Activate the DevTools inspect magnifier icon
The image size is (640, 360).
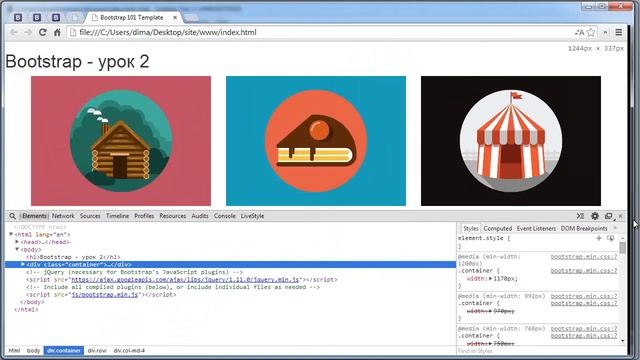[13, 216]
